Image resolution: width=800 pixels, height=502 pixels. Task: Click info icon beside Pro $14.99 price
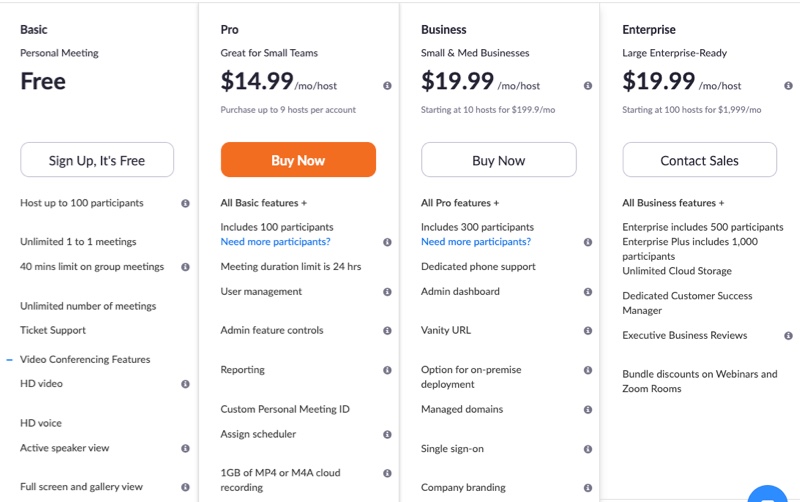coord(387,86)
